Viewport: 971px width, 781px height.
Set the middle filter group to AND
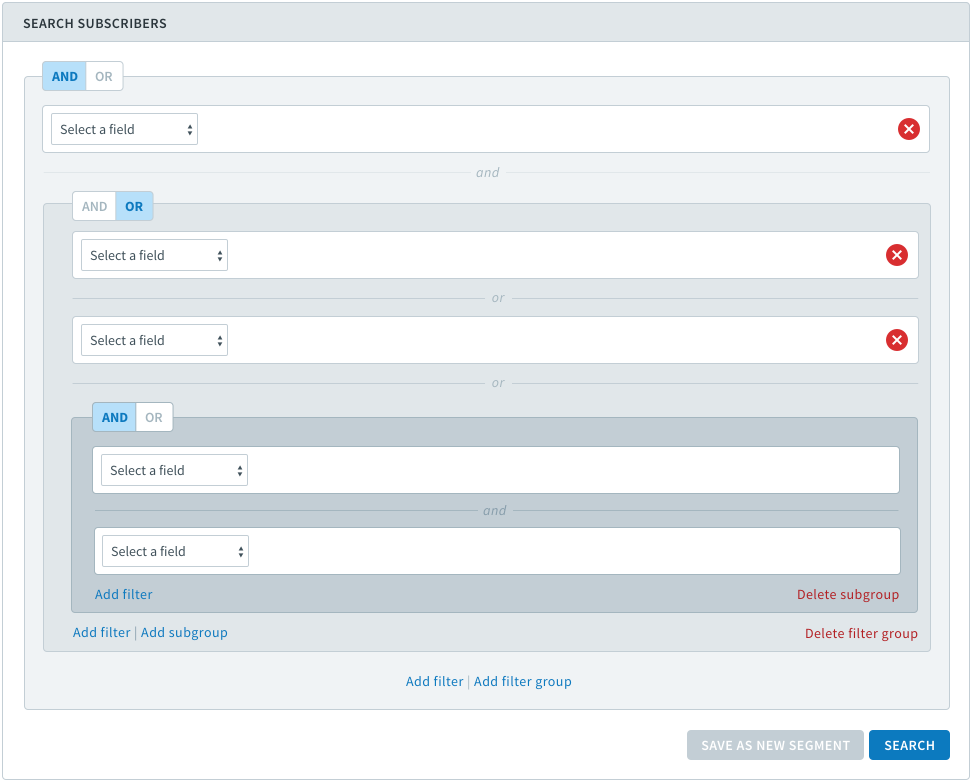pyautogui.click(x=94, y=206)
